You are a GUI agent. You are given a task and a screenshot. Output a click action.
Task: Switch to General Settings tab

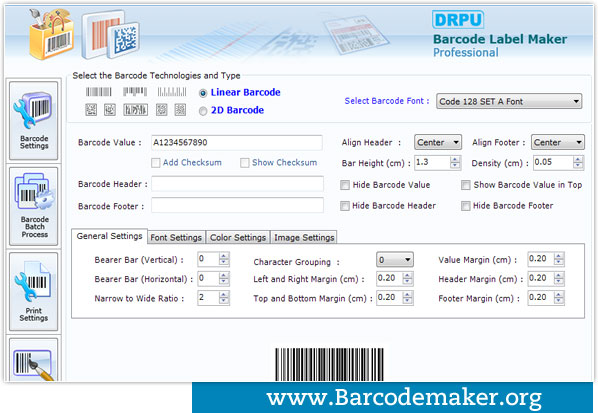pos(109,236)
